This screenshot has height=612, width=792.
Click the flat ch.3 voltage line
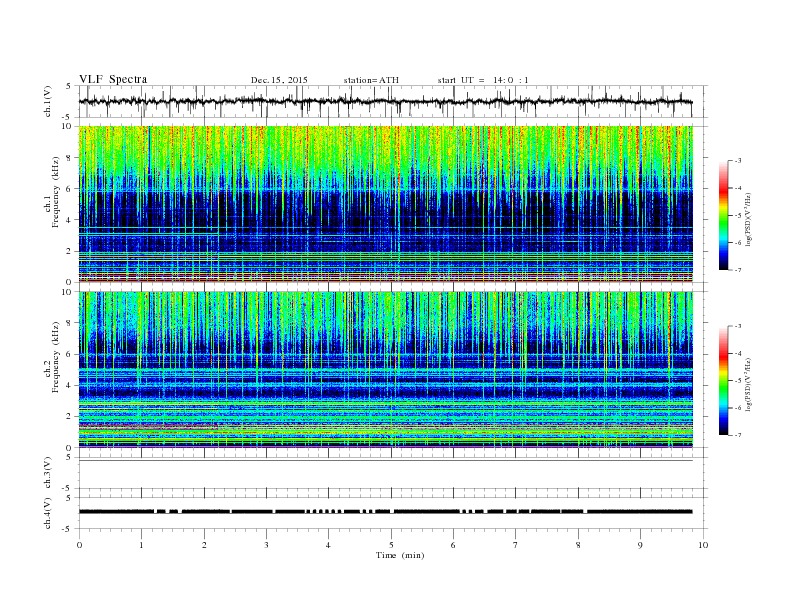coord(385,460)
